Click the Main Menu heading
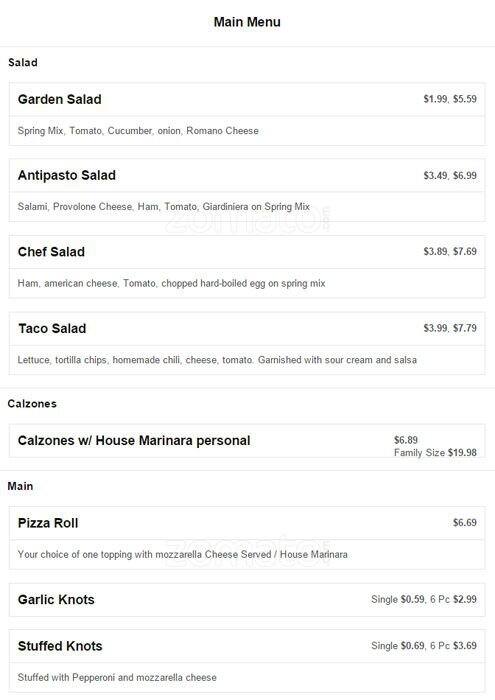Image resolution: width=495 pixels, height=700 pixels. [247, 22]
